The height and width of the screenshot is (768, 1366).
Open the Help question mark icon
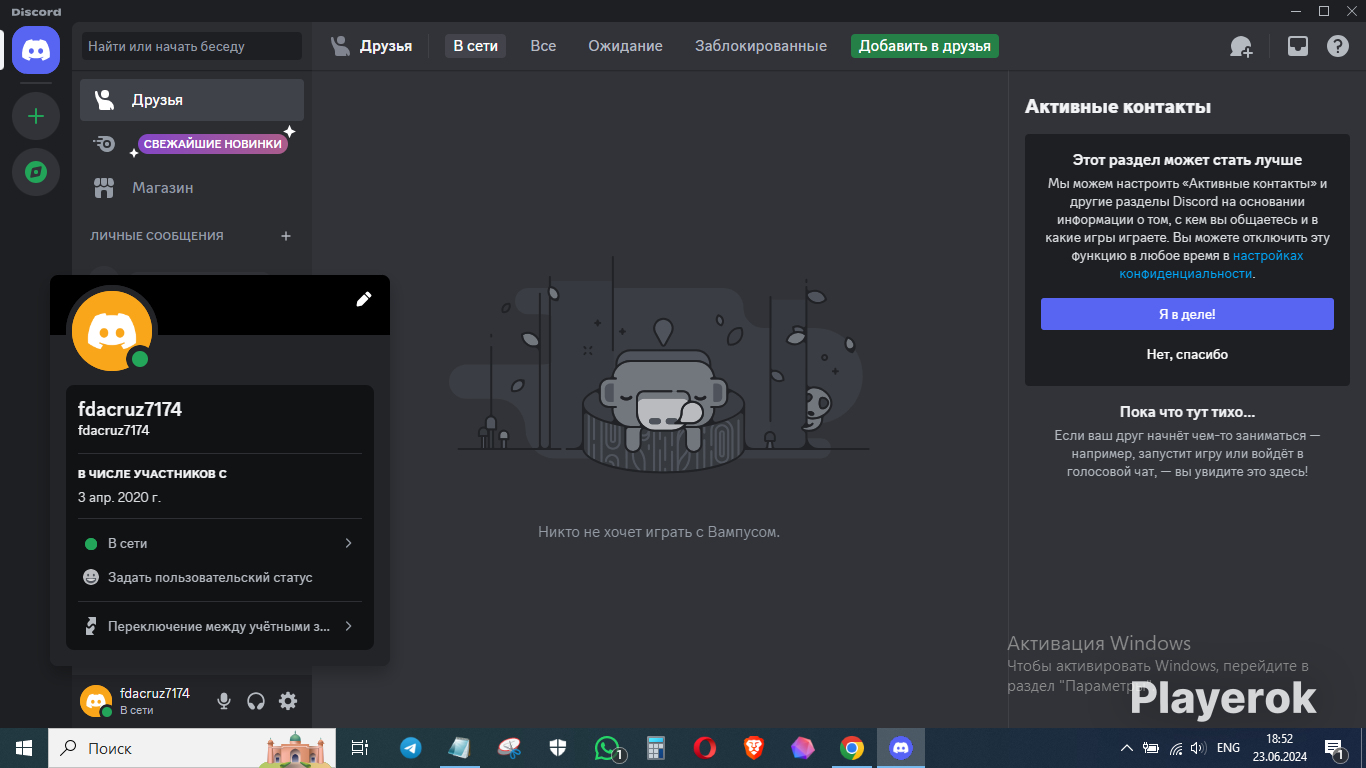pyautogui.click(x=1337, y=46)
